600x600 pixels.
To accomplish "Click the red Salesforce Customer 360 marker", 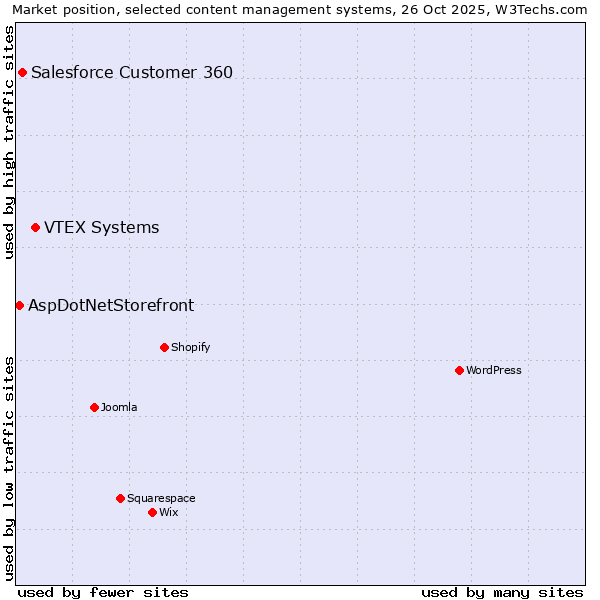I will (22, 72).
